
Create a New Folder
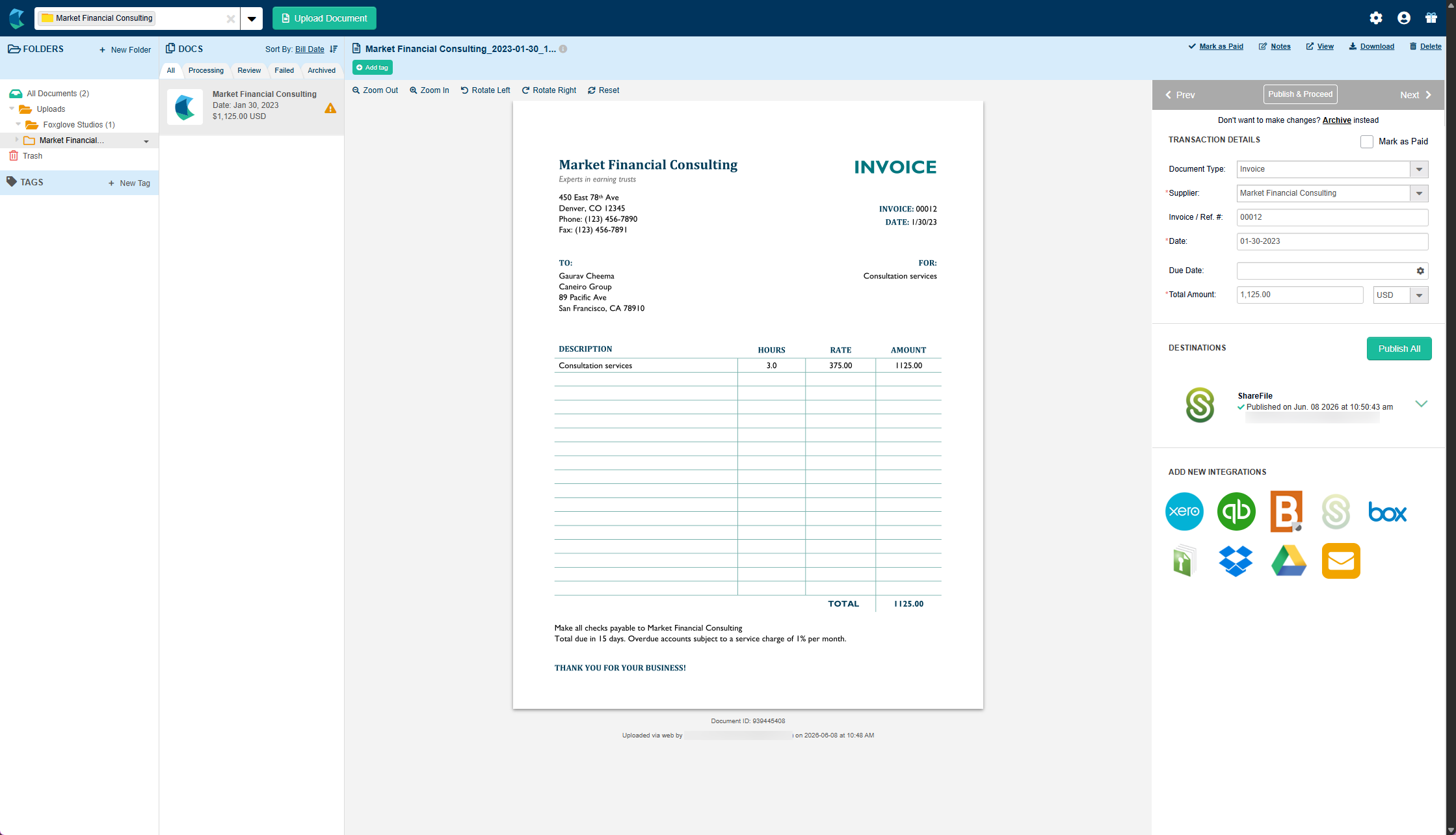(125, 50)
